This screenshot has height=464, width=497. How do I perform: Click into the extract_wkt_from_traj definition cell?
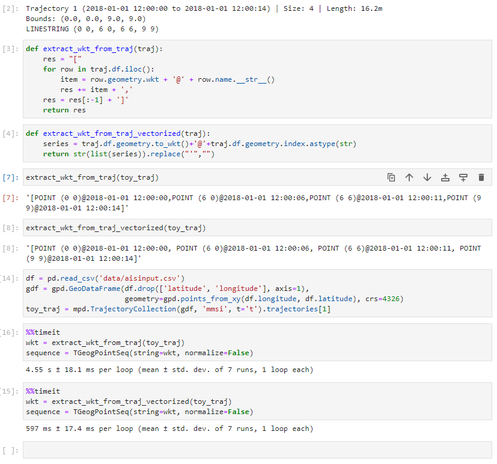click(x=257, y=79)
